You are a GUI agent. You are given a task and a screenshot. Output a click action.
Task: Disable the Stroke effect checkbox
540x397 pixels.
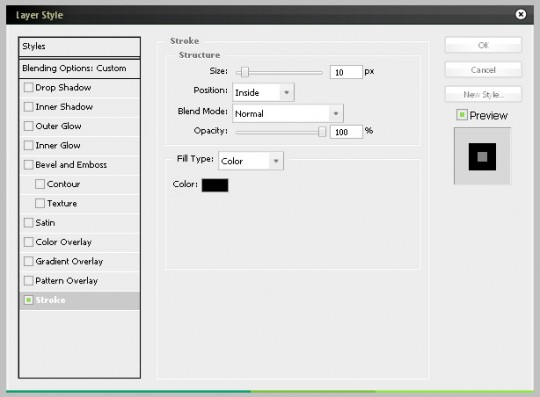tap(28, 300)
